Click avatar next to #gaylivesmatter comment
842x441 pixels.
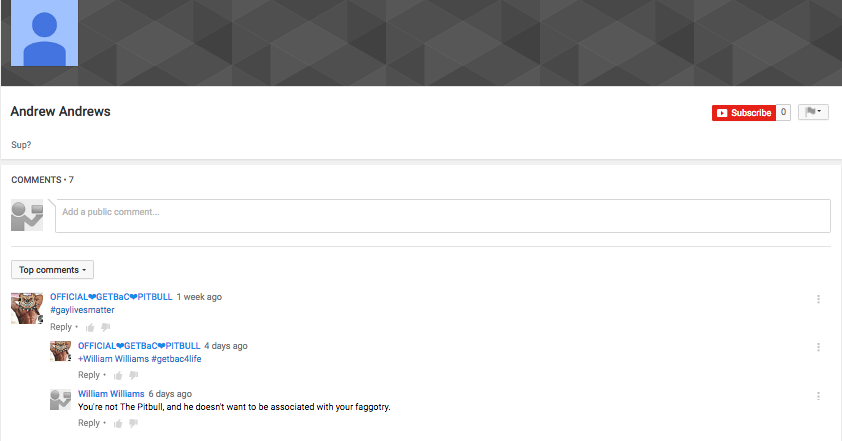pos(27,308)
